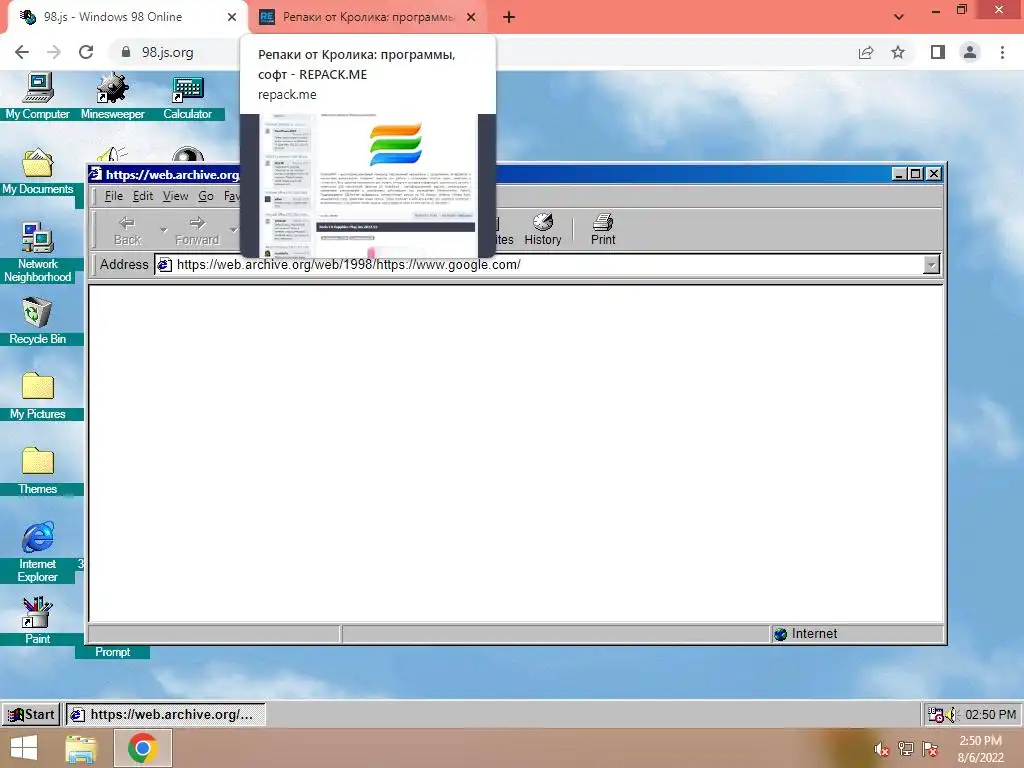
Task: Click the Chrome icon on host taskbar
Action: 142,748
